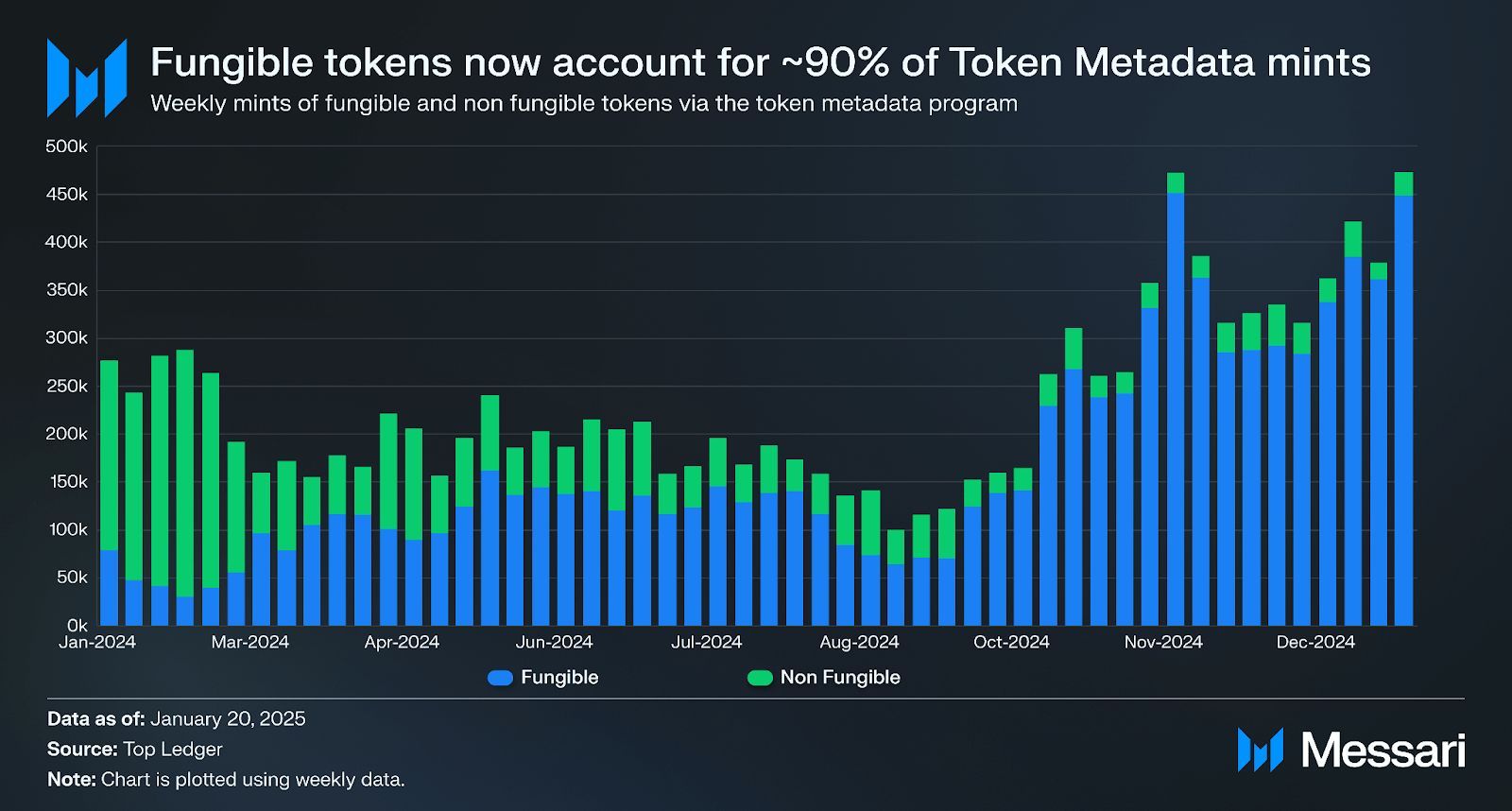Click the Weekly mints subtitle text
The image size is (1512, 811).
[x=584, y=103]
